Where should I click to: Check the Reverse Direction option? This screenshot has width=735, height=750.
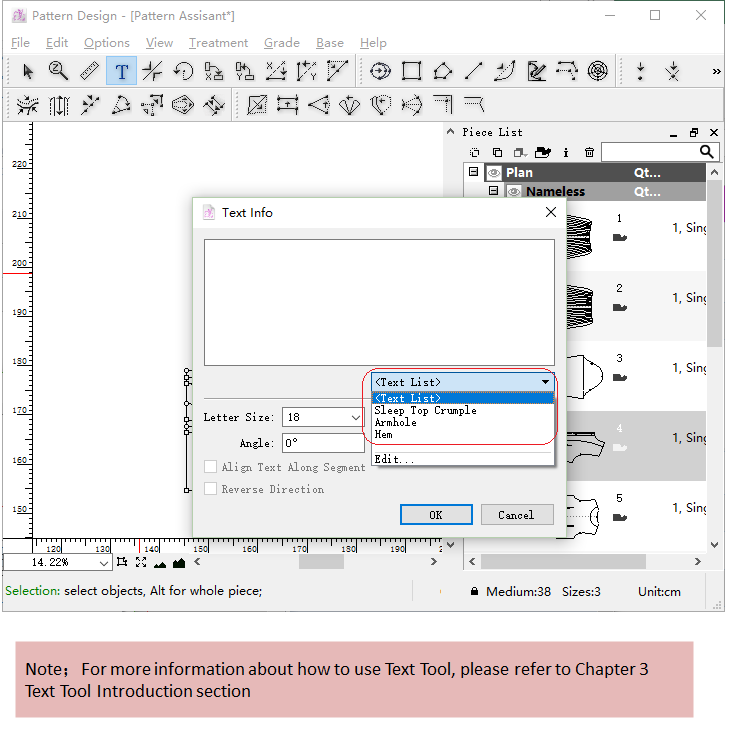(x=210, y=489)
